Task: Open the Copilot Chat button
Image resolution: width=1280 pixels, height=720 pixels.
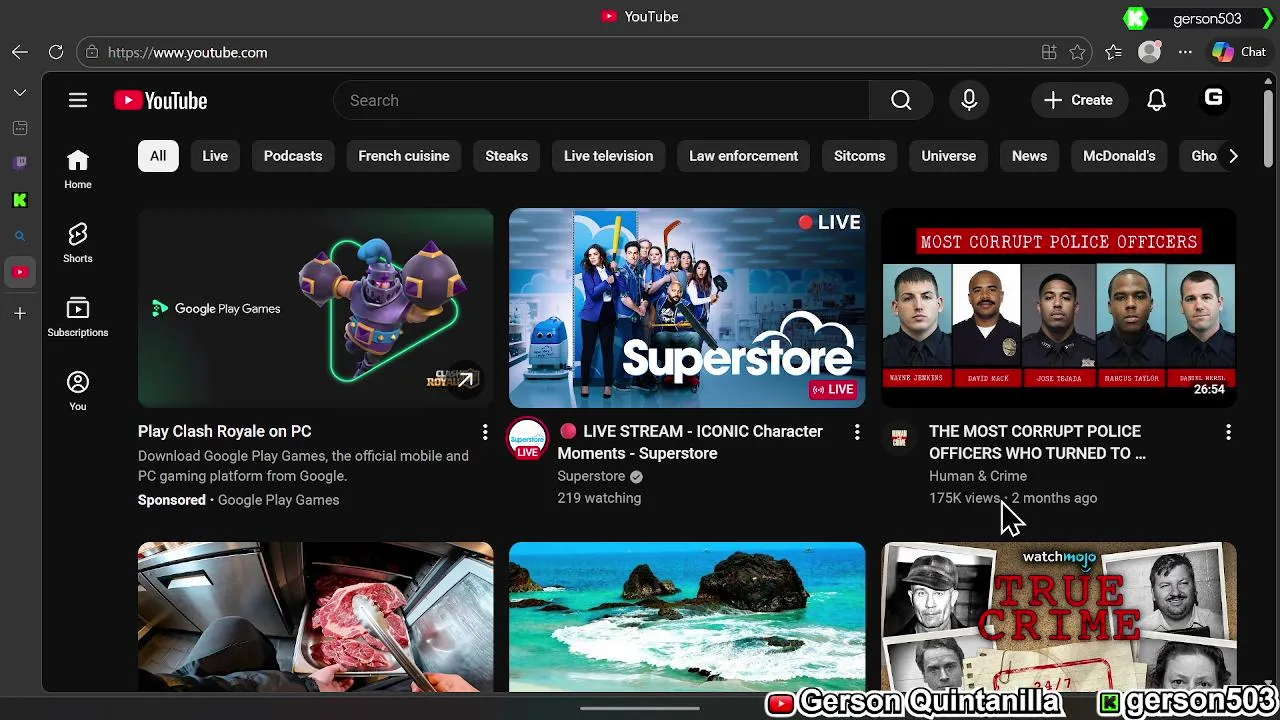Action: click(1239, 52)
